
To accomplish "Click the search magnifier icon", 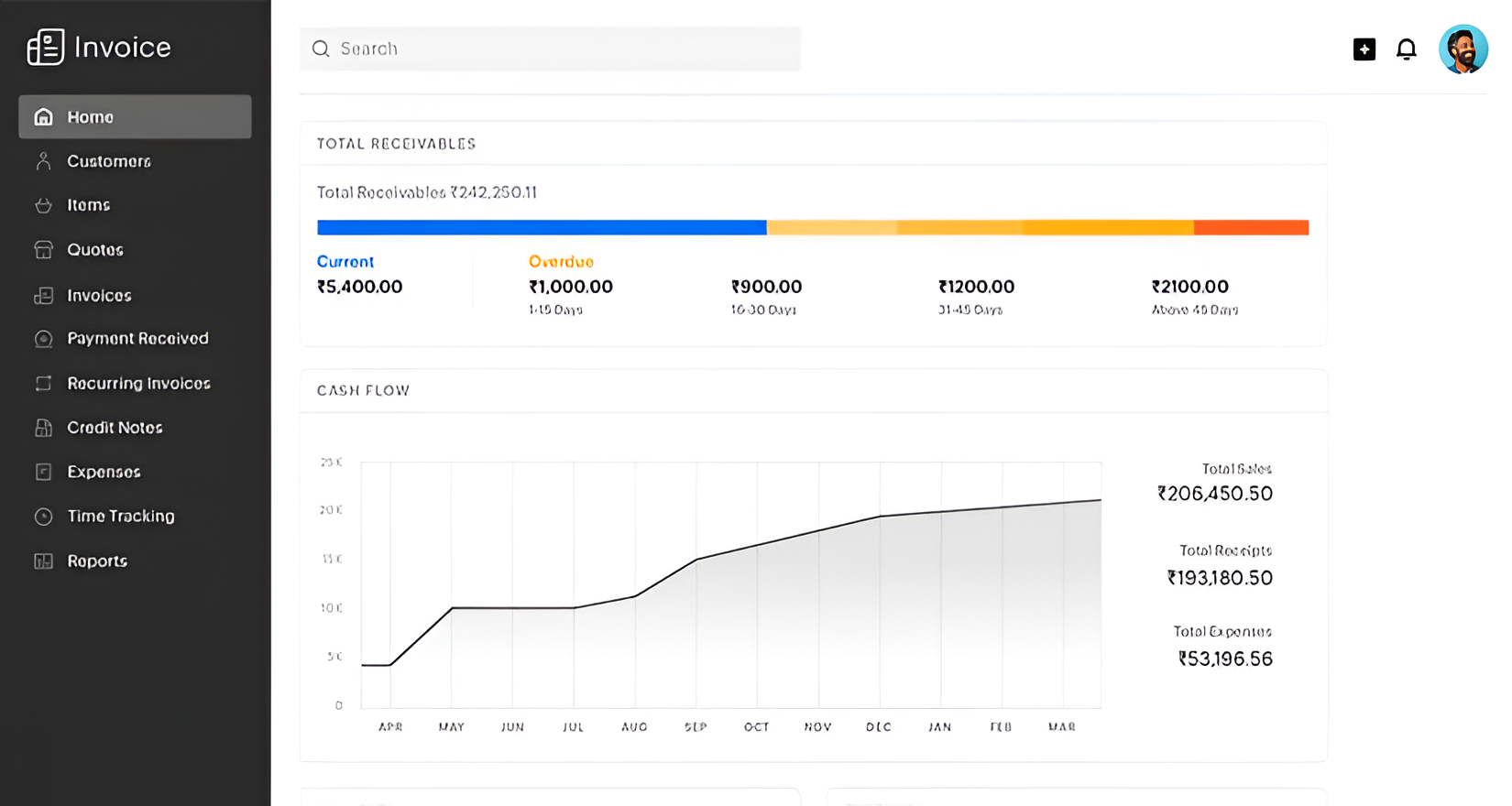I will pyautogui.click(x=321, y=49).
